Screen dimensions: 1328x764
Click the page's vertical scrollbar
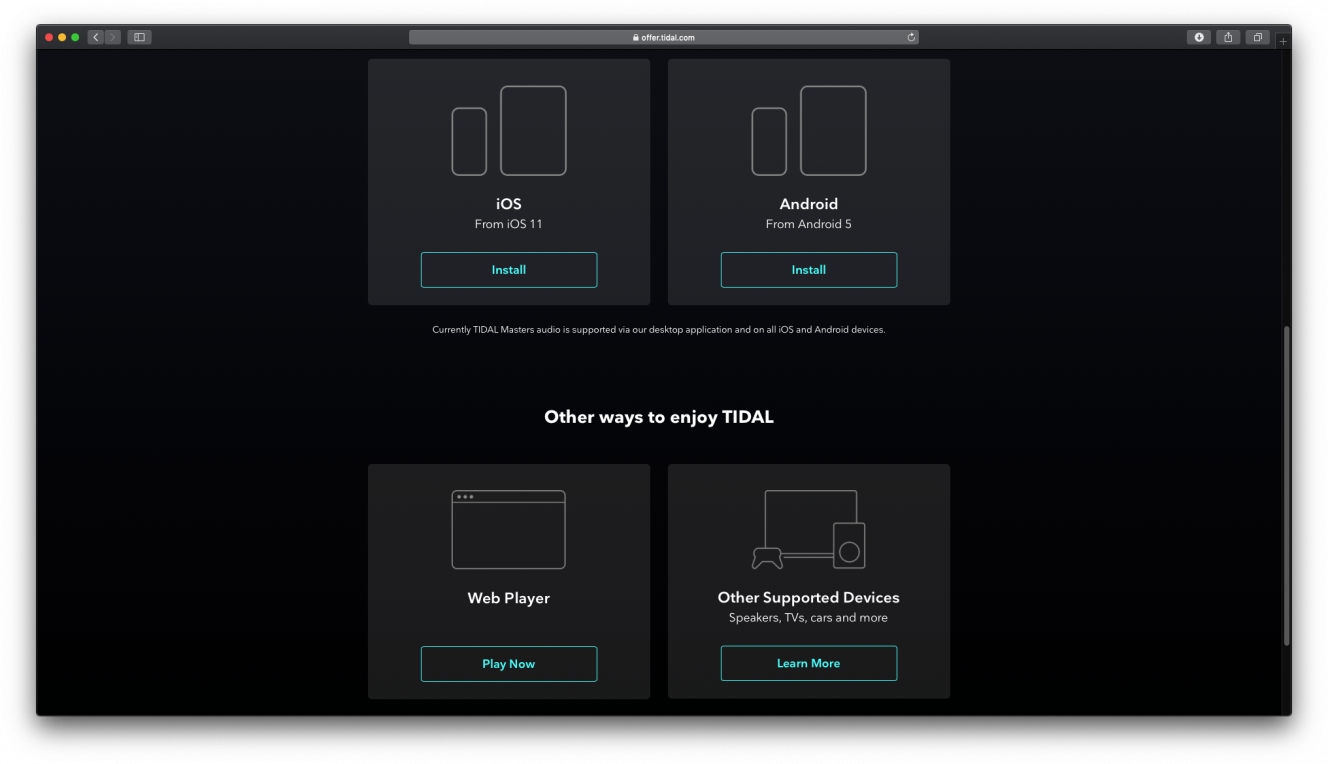[1286, 485]
